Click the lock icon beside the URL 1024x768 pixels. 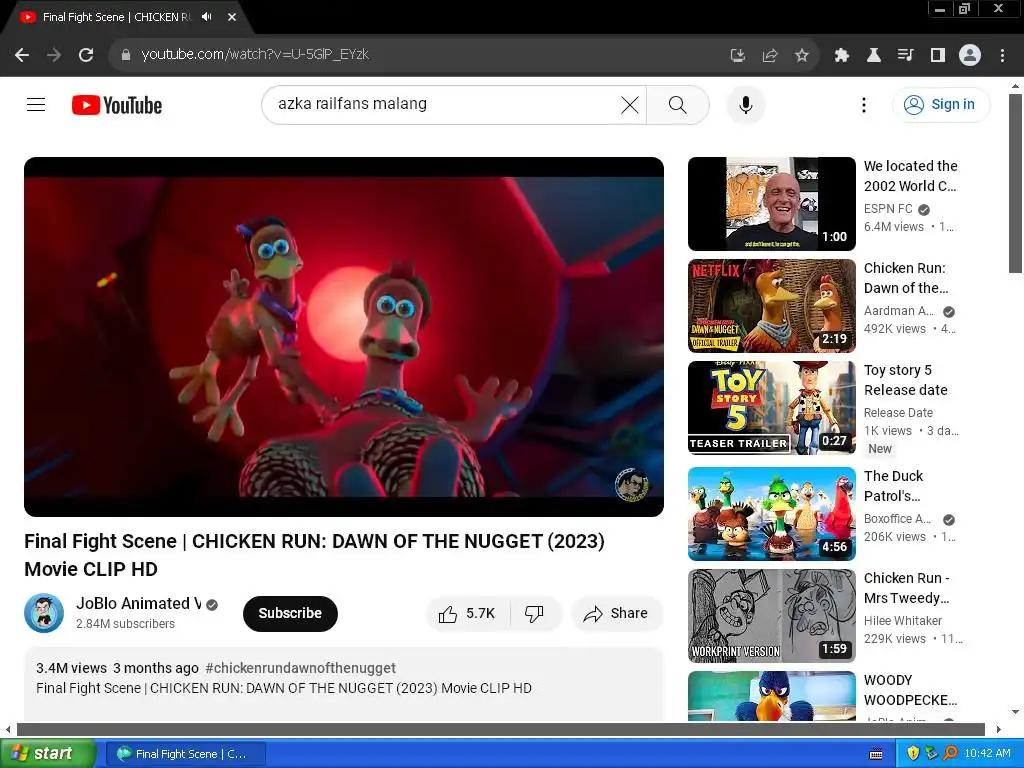coord(125,55)
